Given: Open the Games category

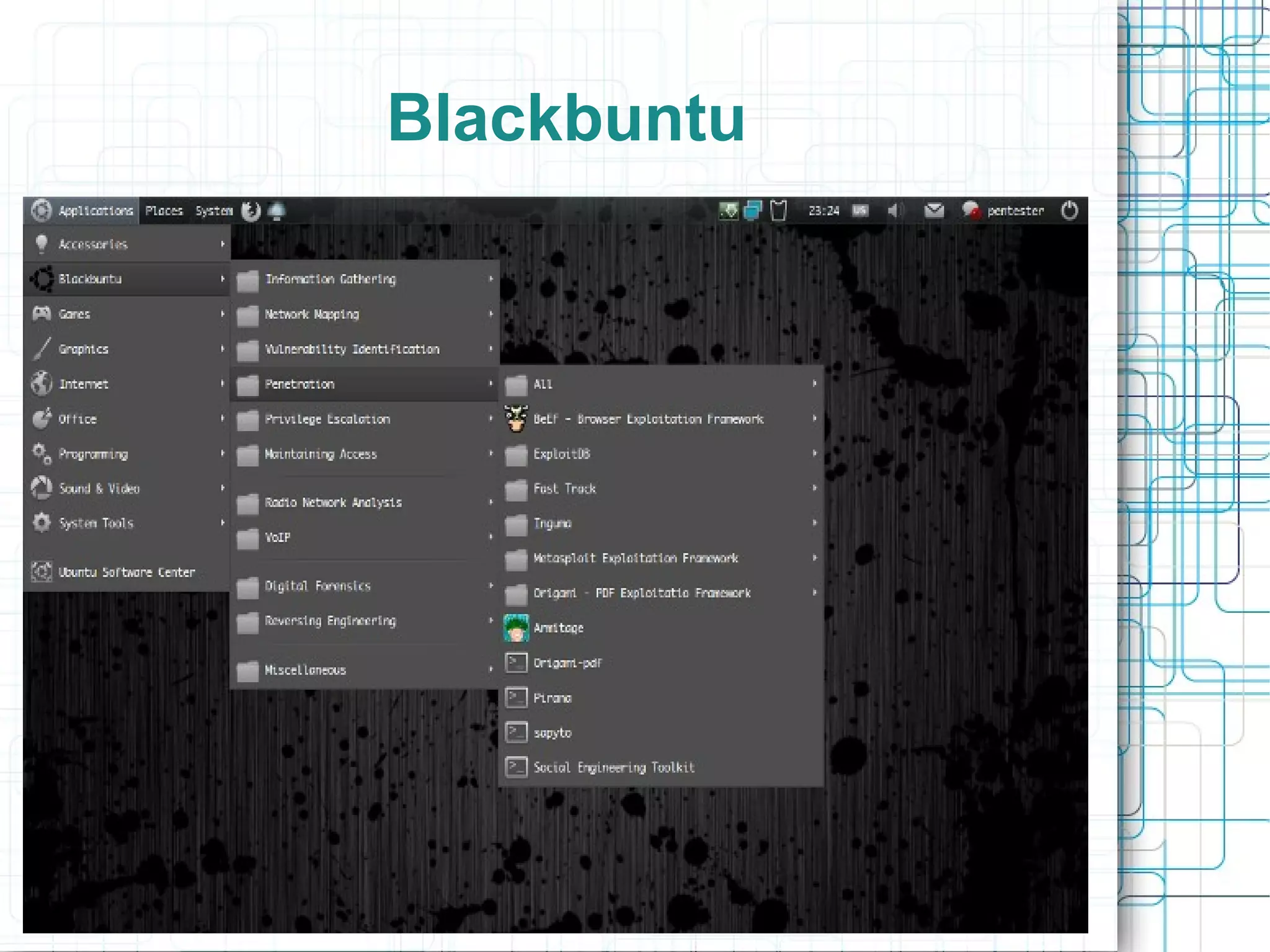Looking at the screenshot, I should pyautogui.click(x=127, y=314).
